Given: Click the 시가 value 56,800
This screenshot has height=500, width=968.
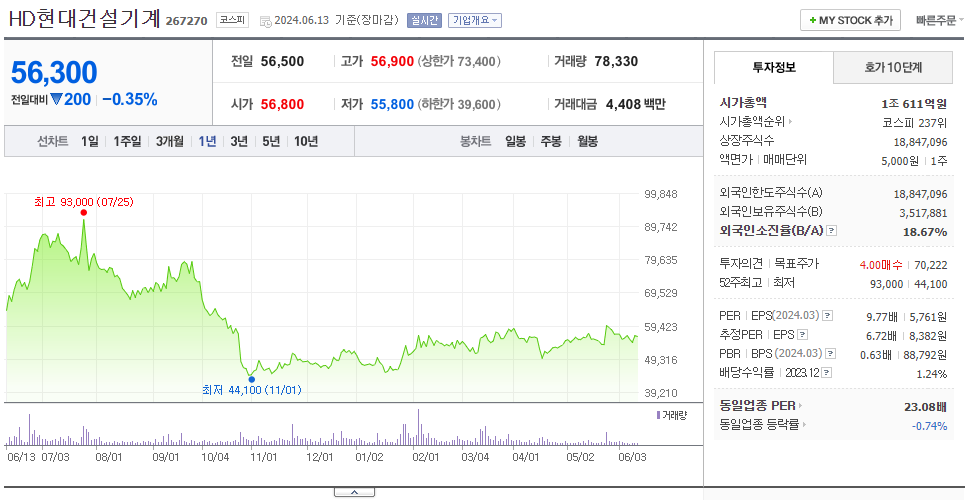Looking at the screenshot, I should click(x=283, y=104).
